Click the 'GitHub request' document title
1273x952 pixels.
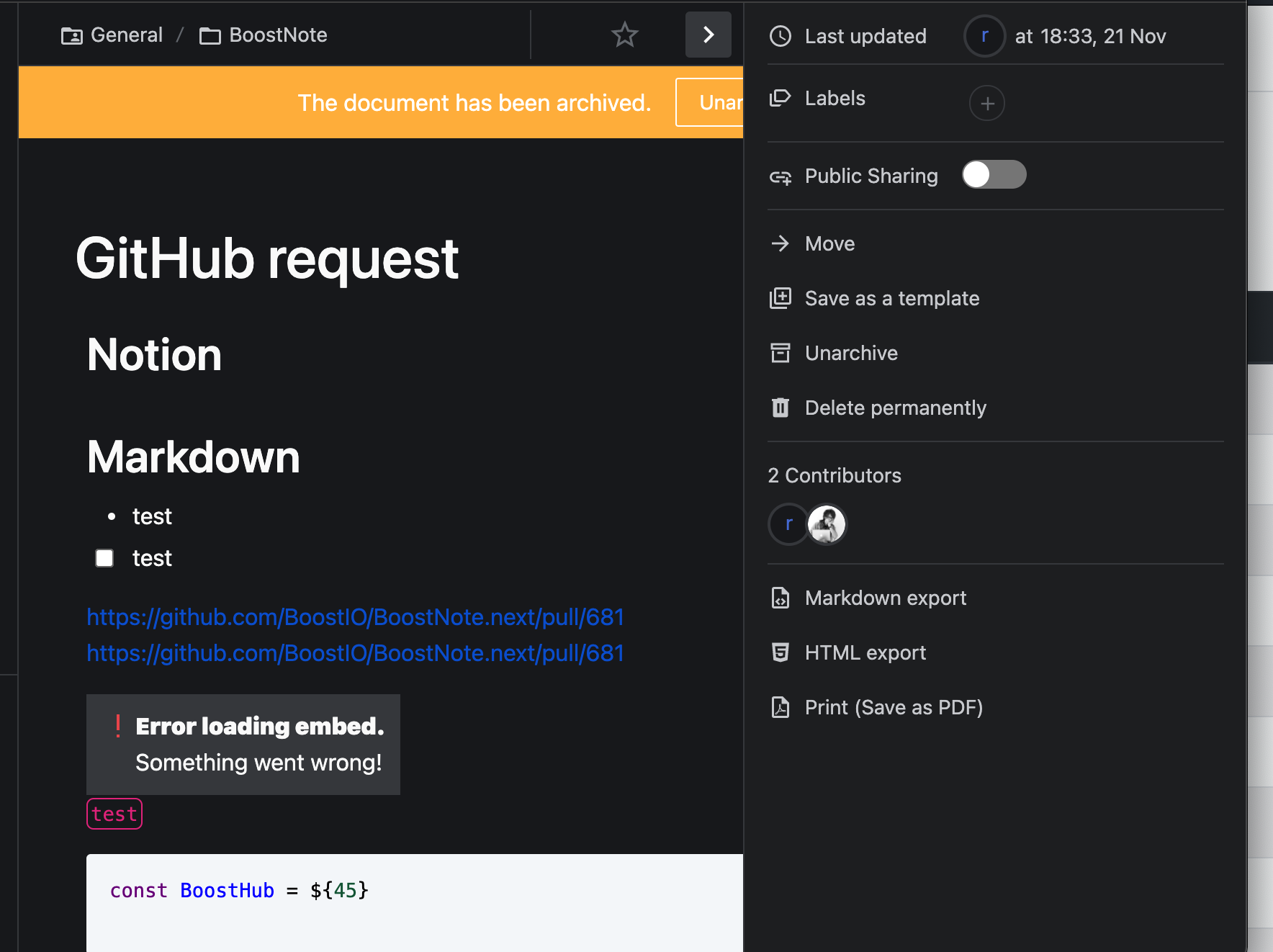tap(267, 259)
